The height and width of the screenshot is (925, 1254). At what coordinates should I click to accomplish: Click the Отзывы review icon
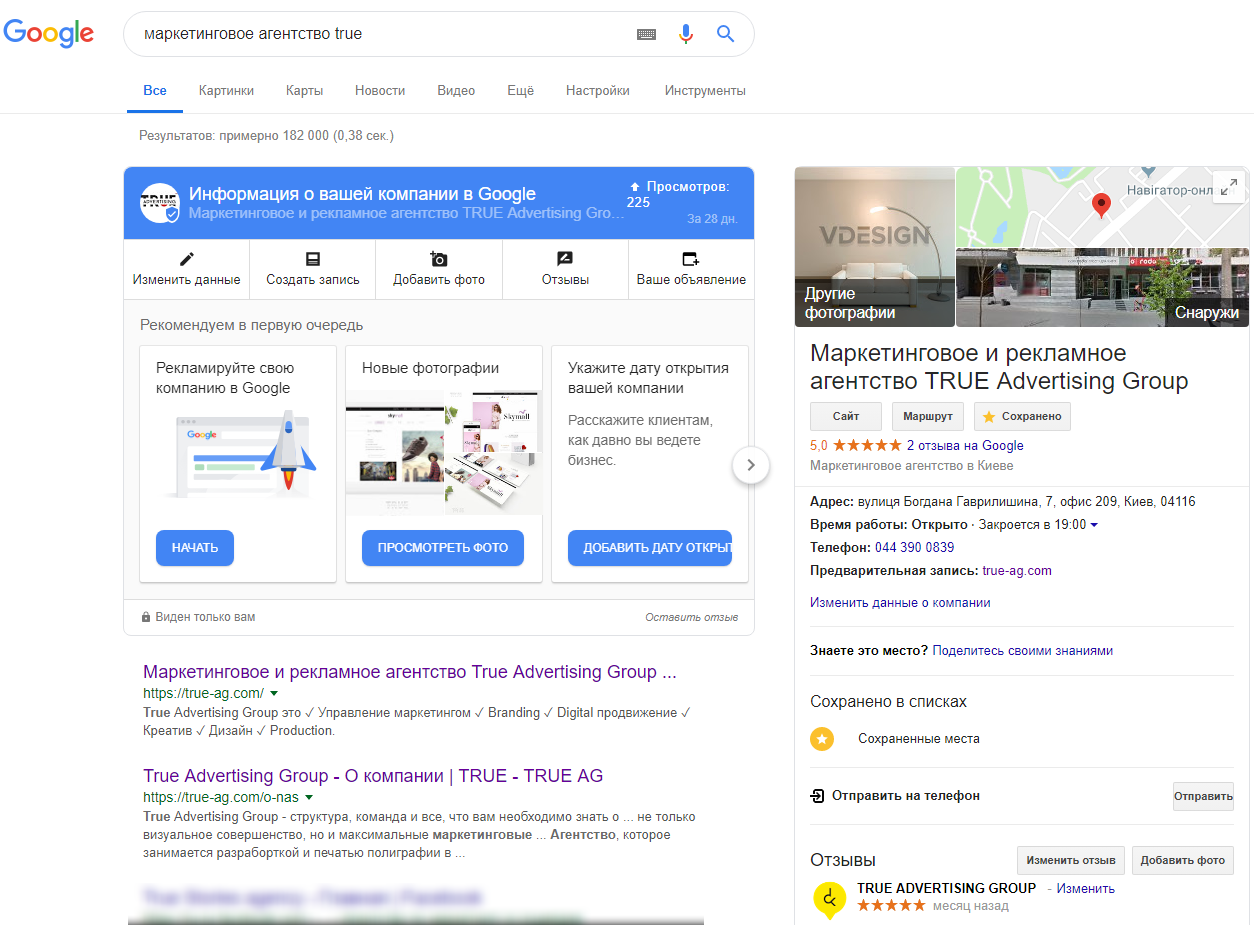point(565,258)
